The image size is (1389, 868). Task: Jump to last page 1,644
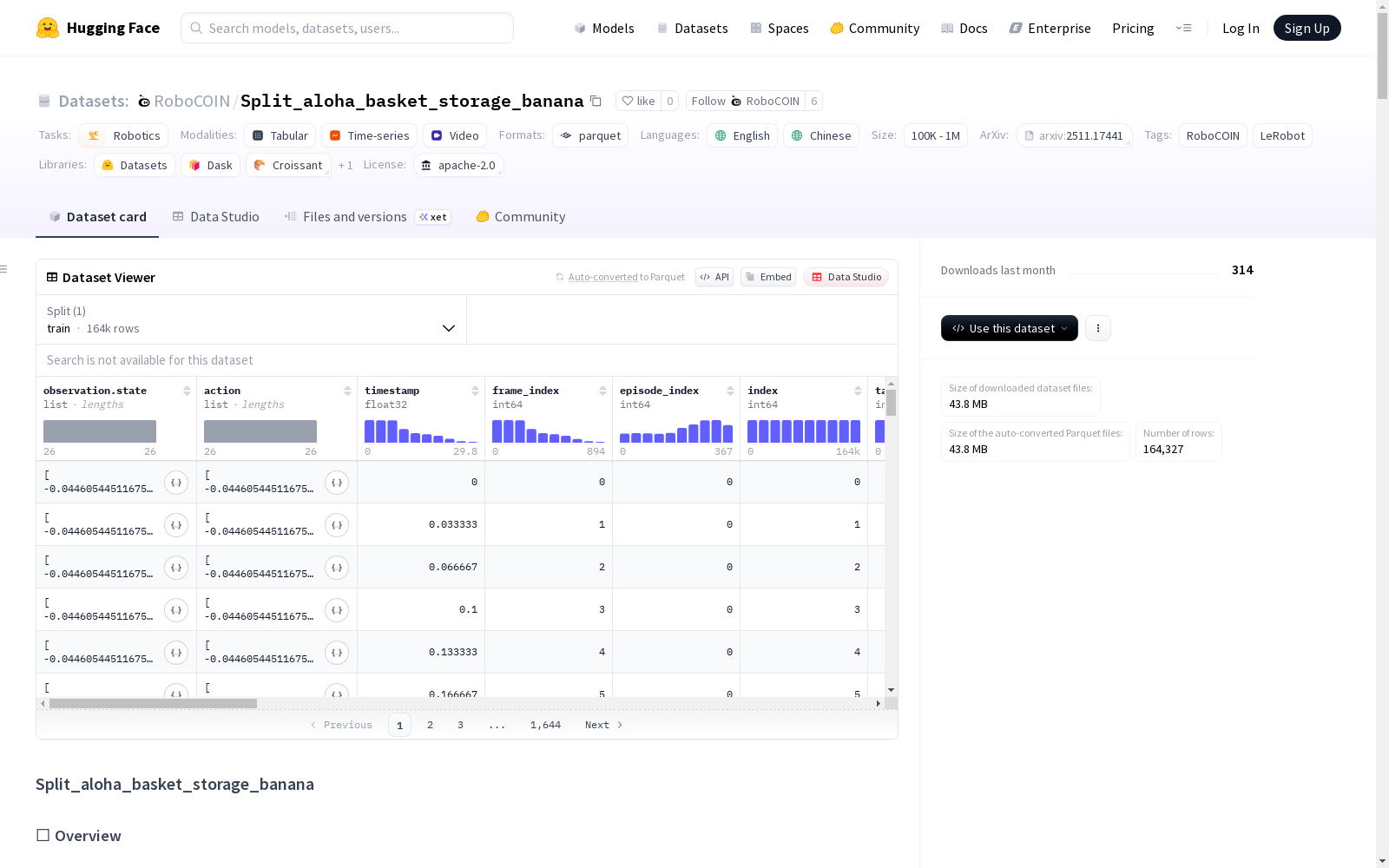point(545,725)
